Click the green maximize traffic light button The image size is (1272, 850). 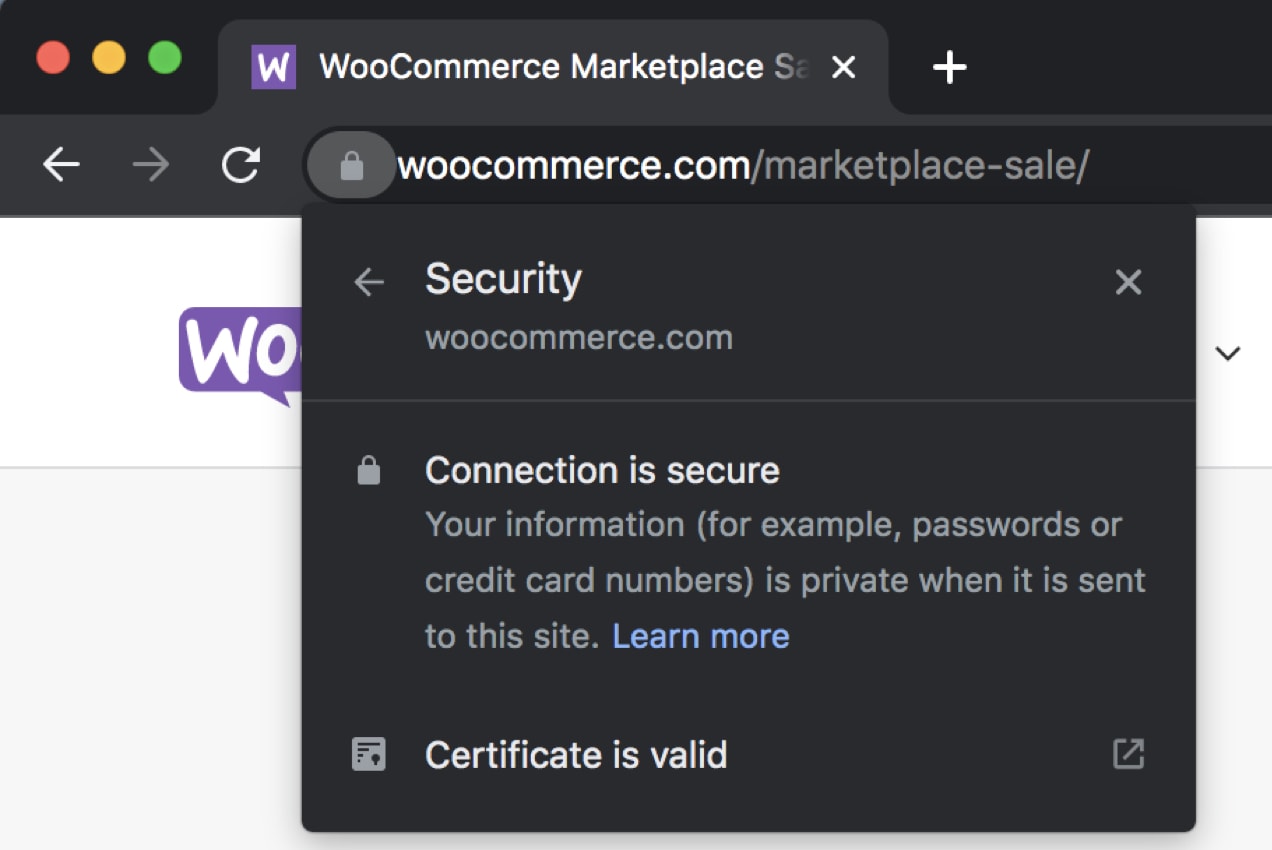pos(163,57)
